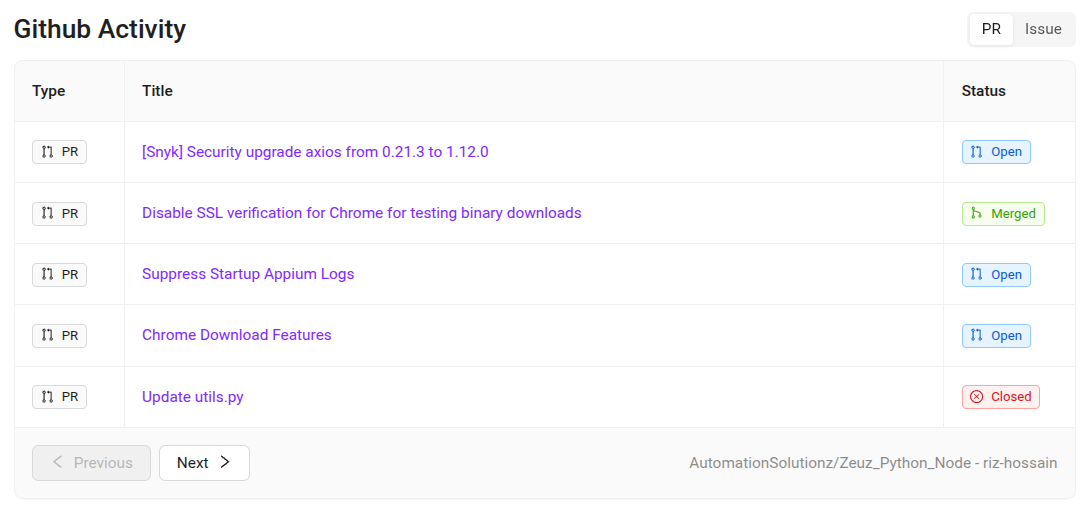
Task: Click the PR tag beside Update utils.py
Action: tap(59, 397)
